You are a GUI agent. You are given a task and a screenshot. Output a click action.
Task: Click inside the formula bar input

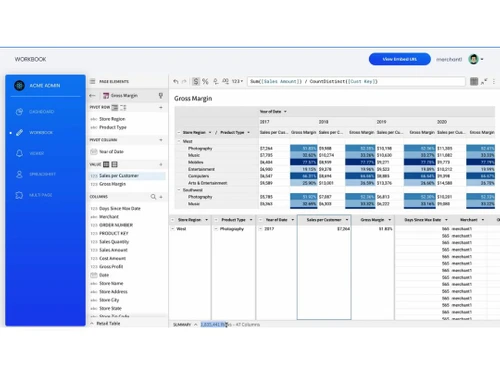(356, 81)
